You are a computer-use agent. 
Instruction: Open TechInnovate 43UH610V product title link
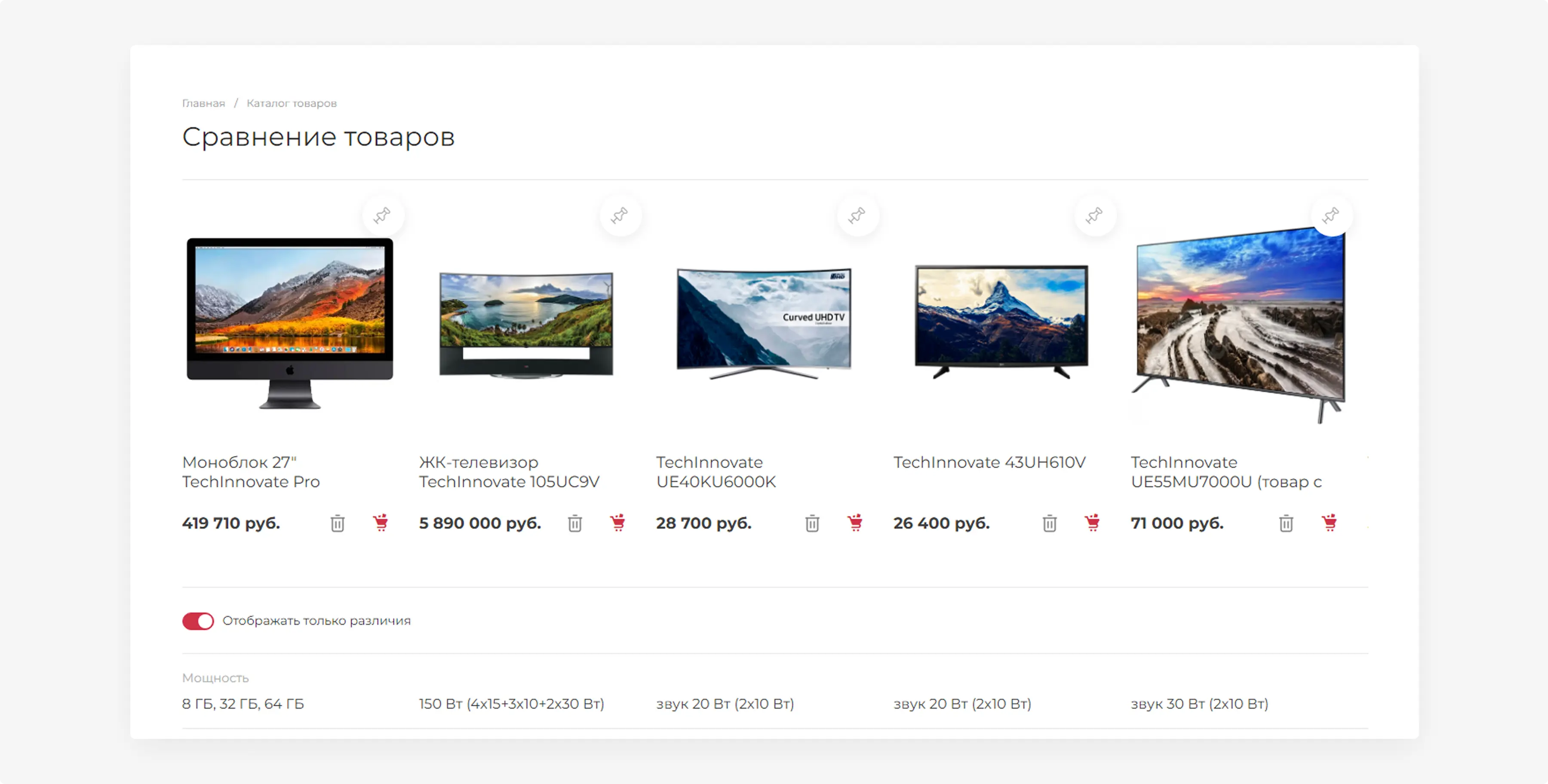tap(989, 462)
